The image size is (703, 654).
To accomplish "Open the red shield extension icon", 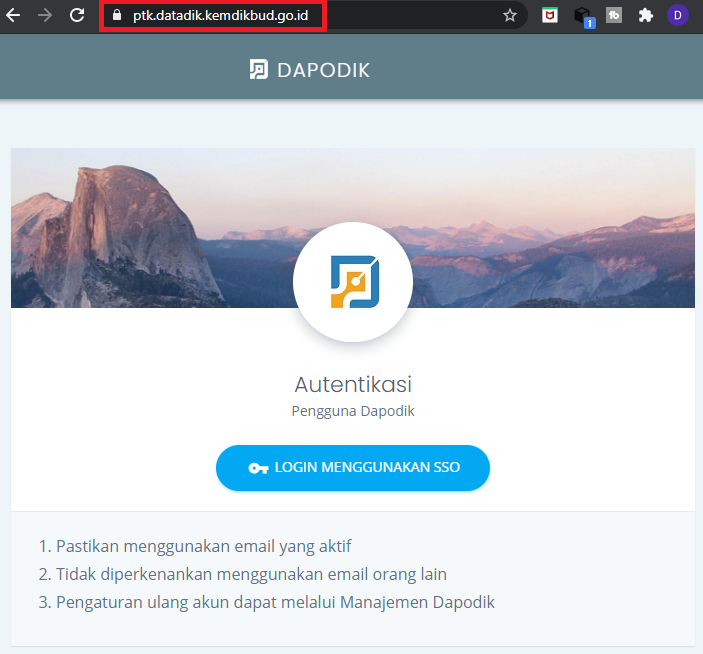I will 549,15.
